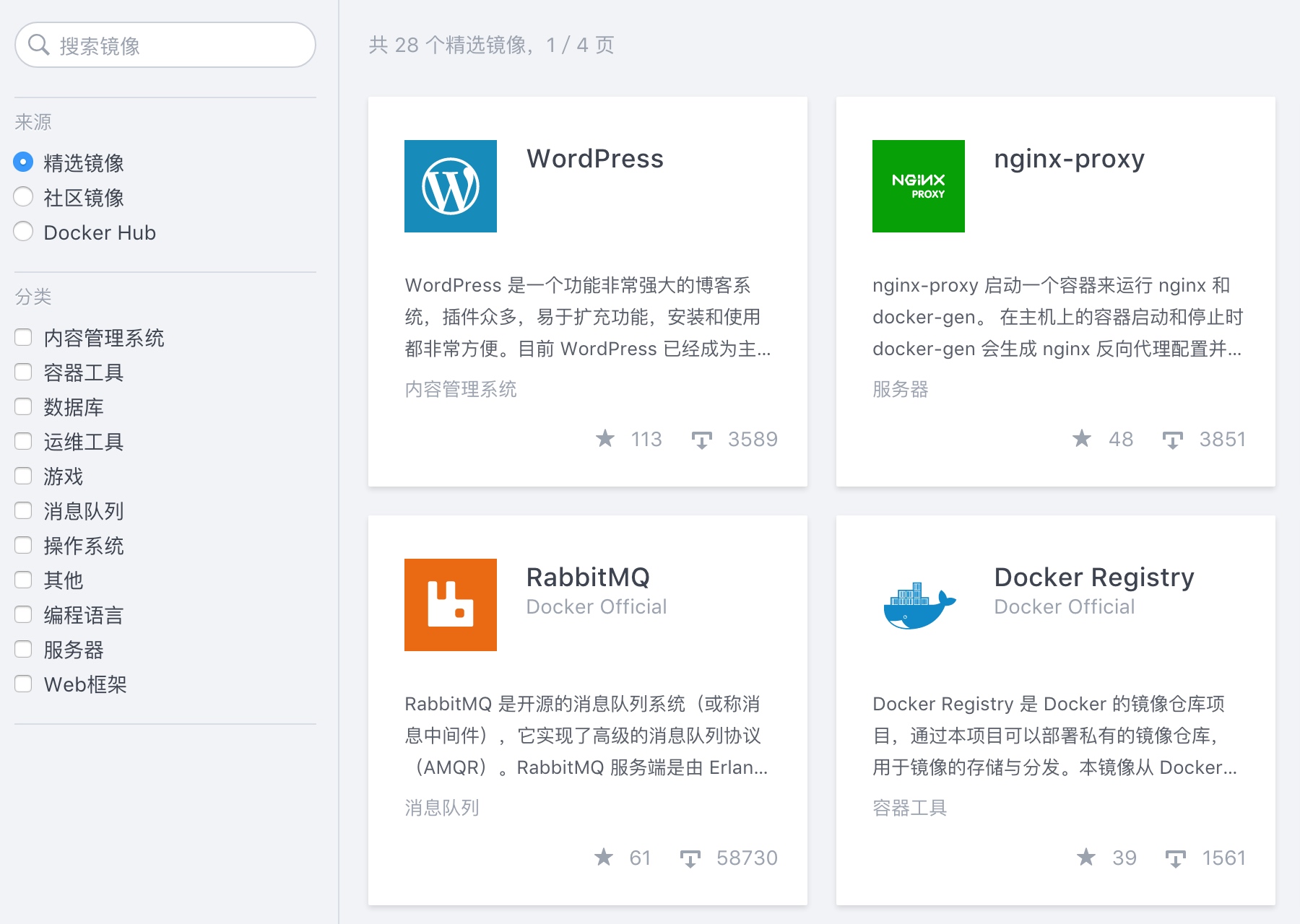Click nginx-proxy download count 3851
The height and width of the screenshot is (924, 1300).
coord(1223,439)
